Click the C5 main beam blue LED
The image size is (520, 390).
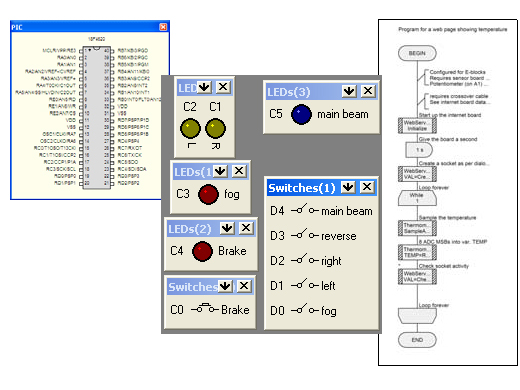click(x=301, y=114)
